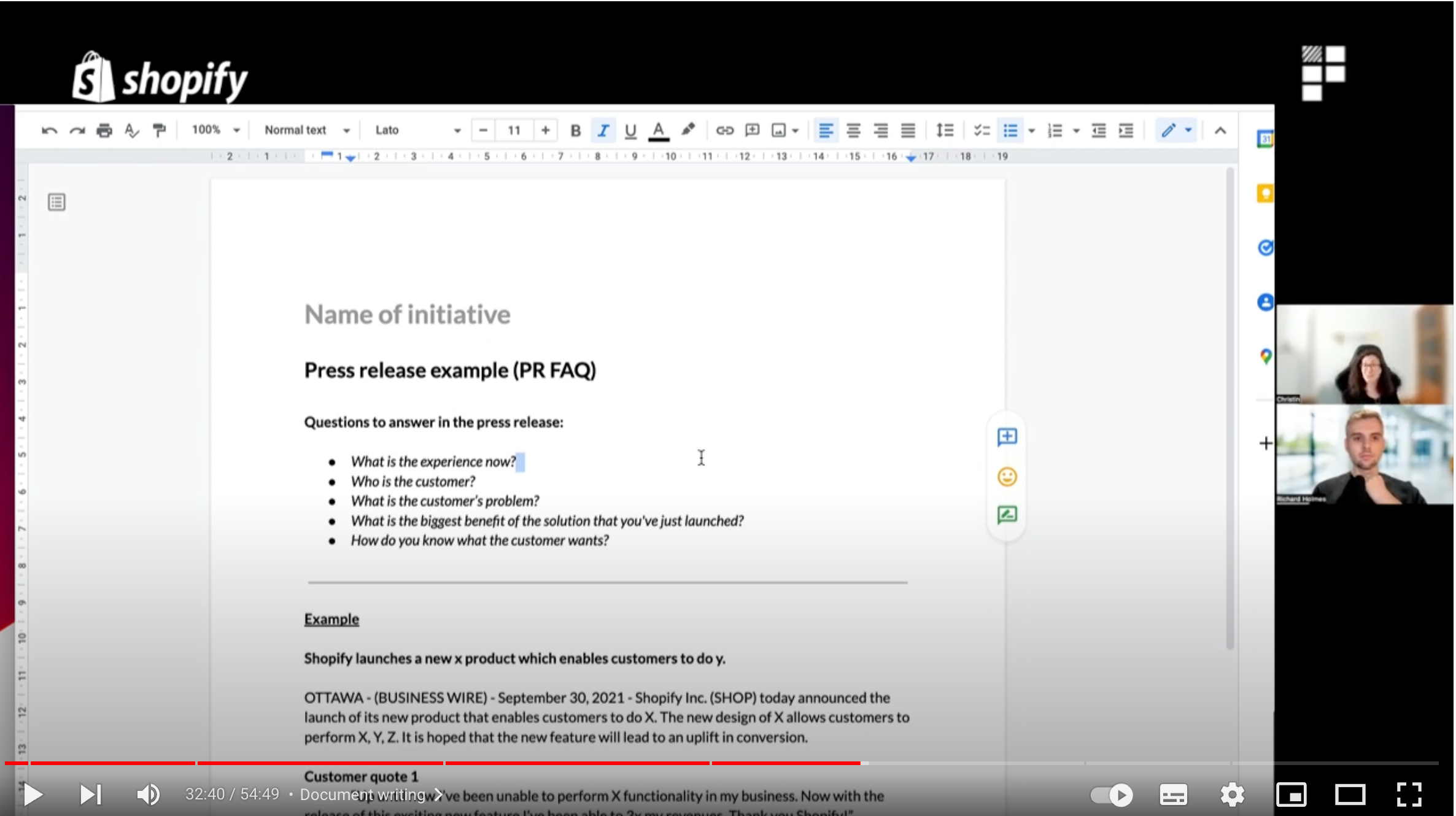1456x816 pixels.
Task: Open the highlight color marker tool
Action: [688, 130]
